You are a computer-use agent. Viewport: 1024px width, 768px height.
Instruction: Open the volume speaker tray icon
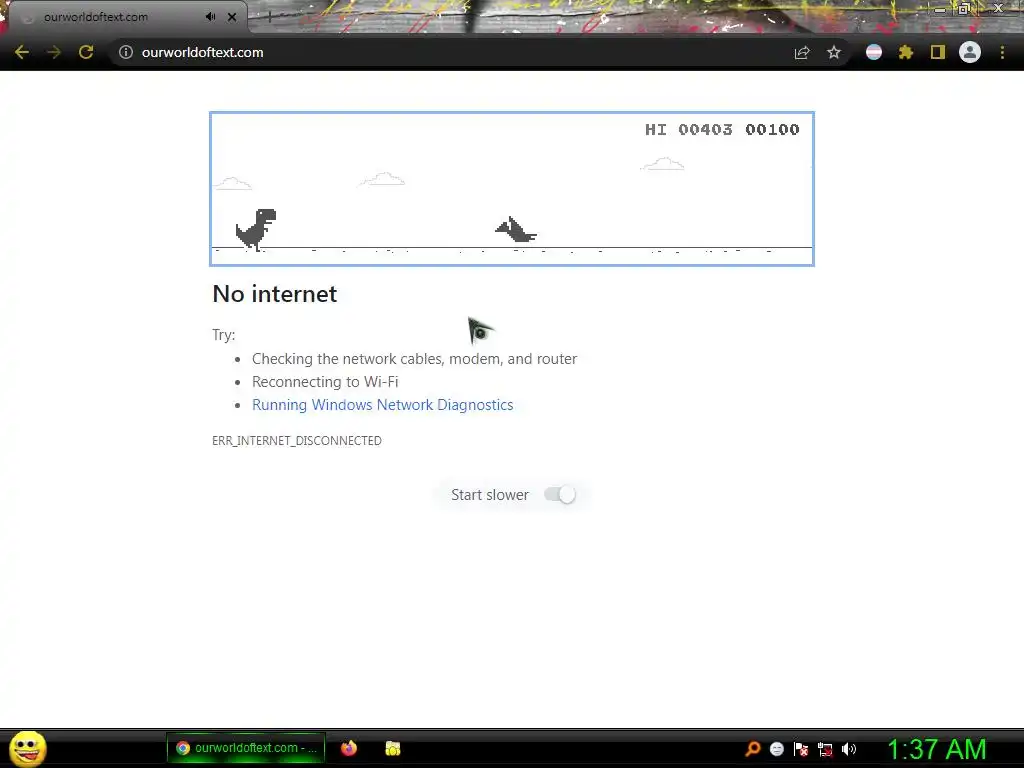coord(849,749)
